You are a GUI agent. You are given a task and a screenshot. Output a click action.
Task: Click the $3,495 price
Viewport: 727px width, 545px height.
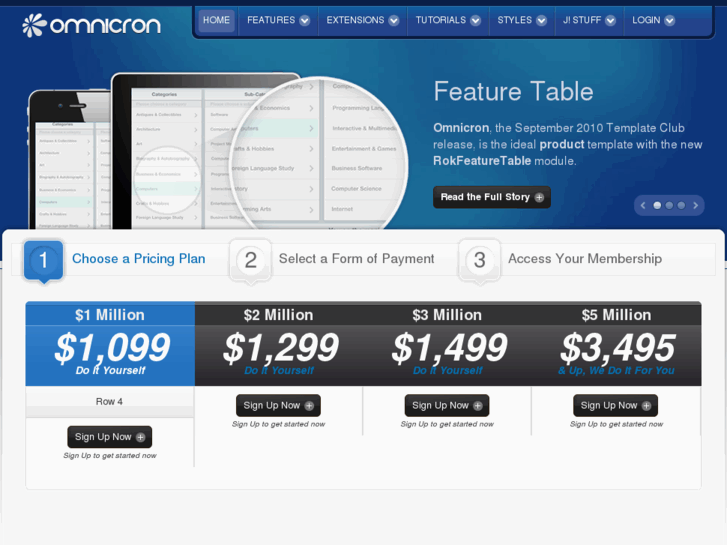pyautogui.click(x=618, y=347)
